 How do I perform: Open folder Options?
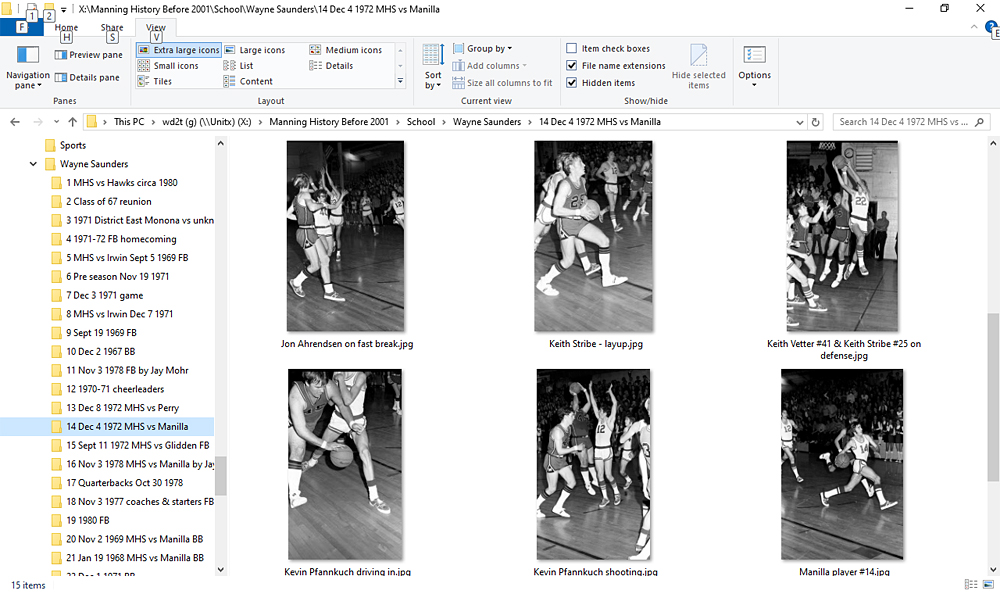[x=754, y=67]
